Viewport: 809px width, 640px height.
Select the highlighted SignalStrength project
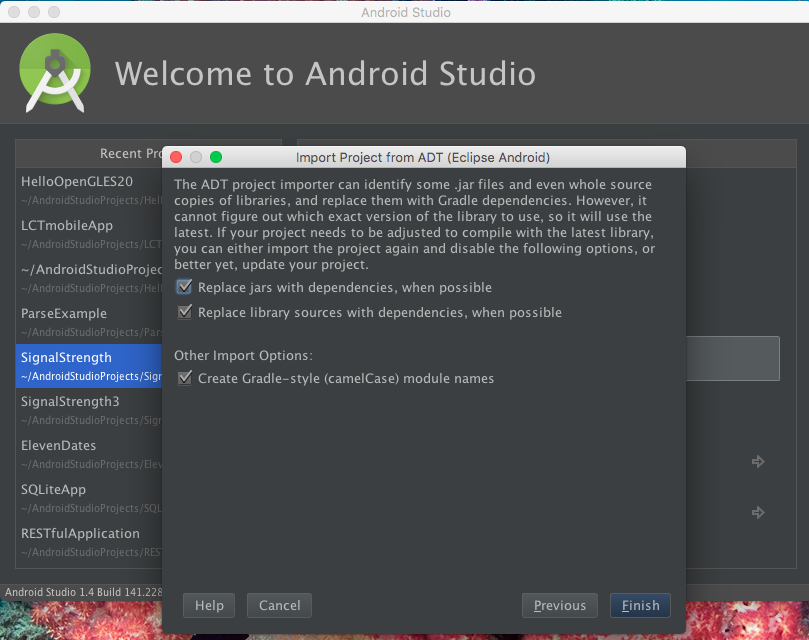click(x=89, y=366)
